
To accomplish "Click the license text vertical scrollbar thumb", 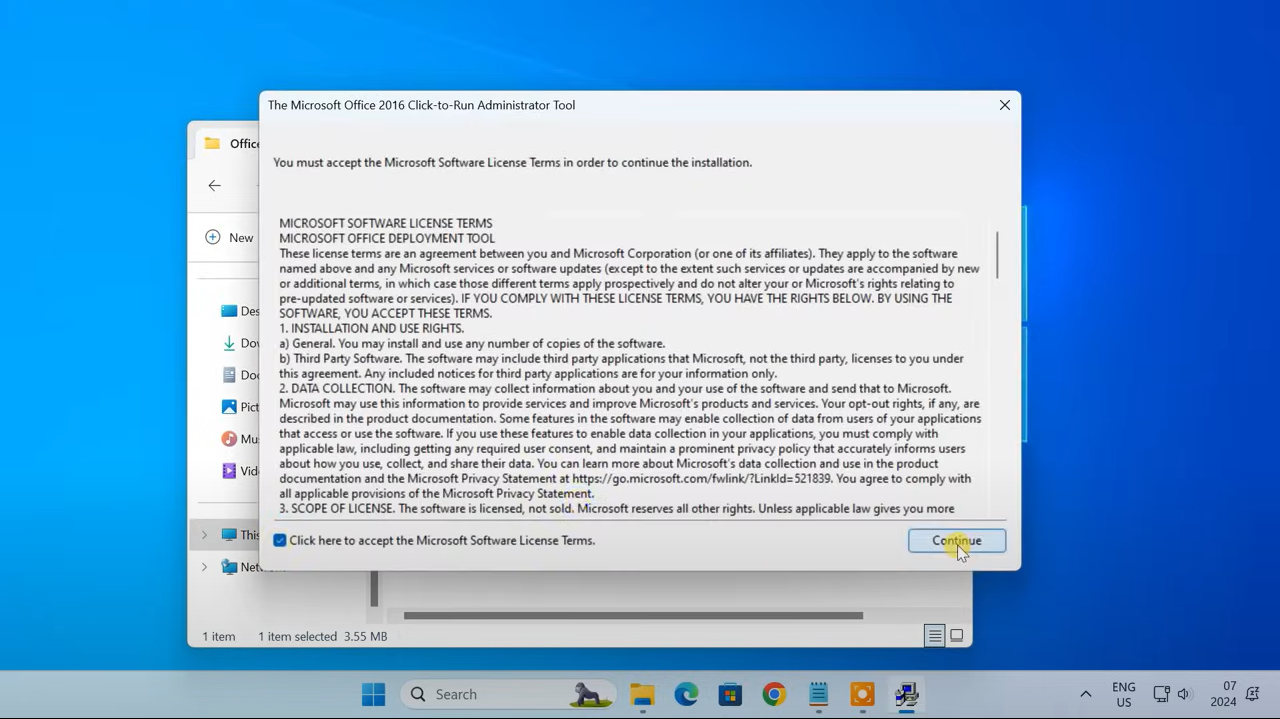I will click(x=997, y=254).
